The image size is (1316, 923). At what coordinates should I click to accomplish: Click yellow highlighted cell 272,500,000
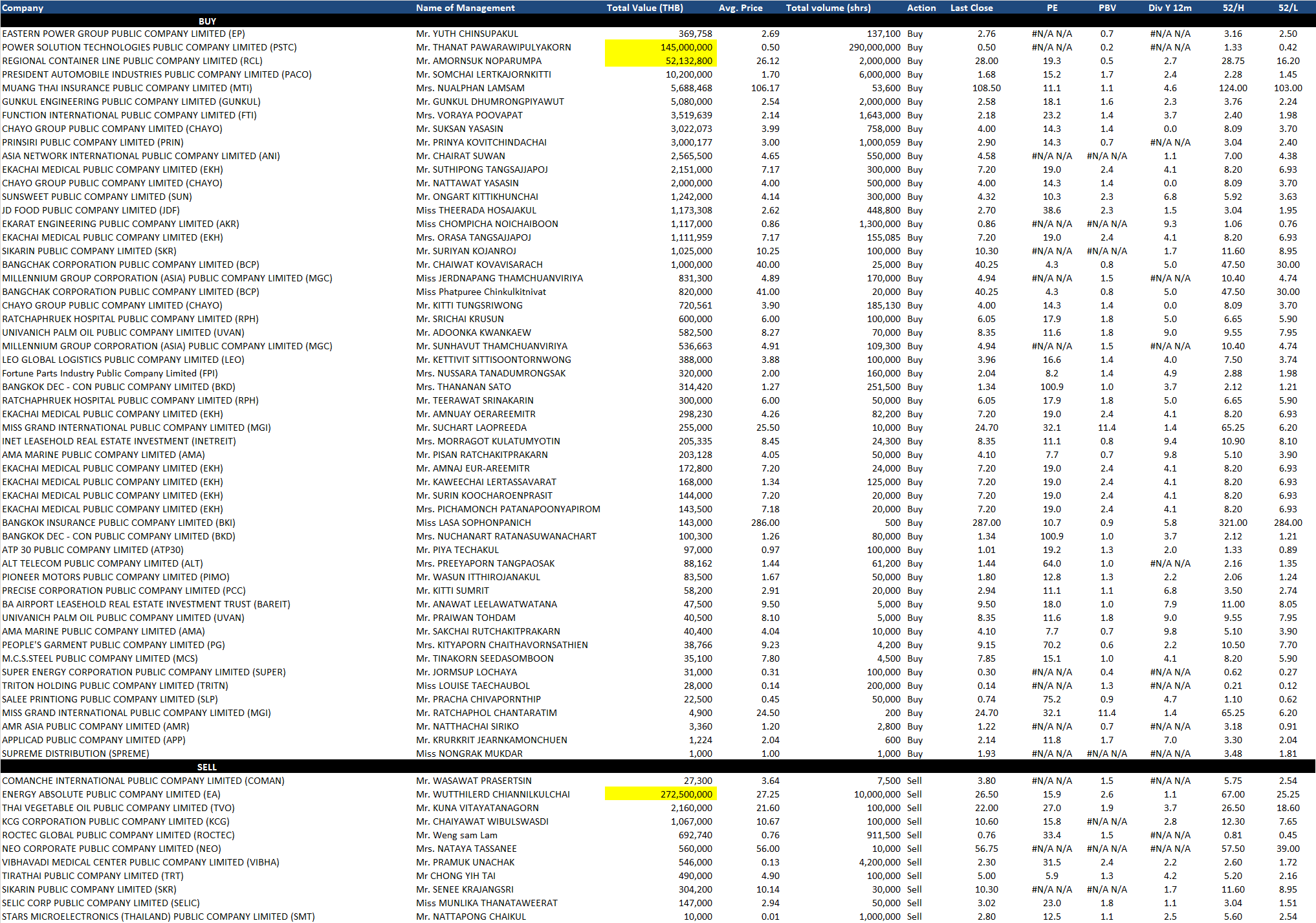tap(661, 794)
